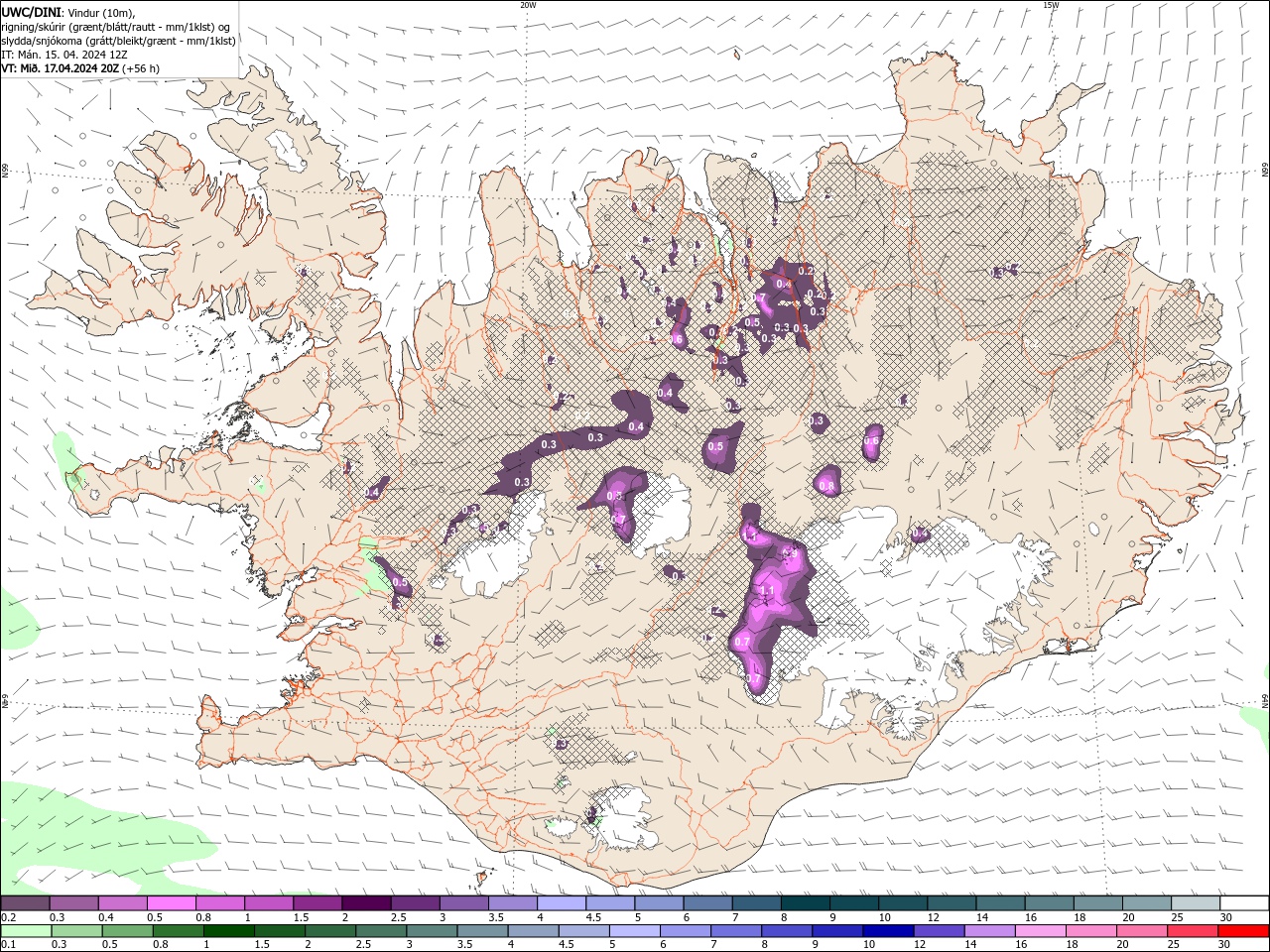Viewport: 1270px width, 952px height.
Task: Click the 'IT: Mán. 15. 04. 2024 12Z' text
Action: (x=63, y=55)
